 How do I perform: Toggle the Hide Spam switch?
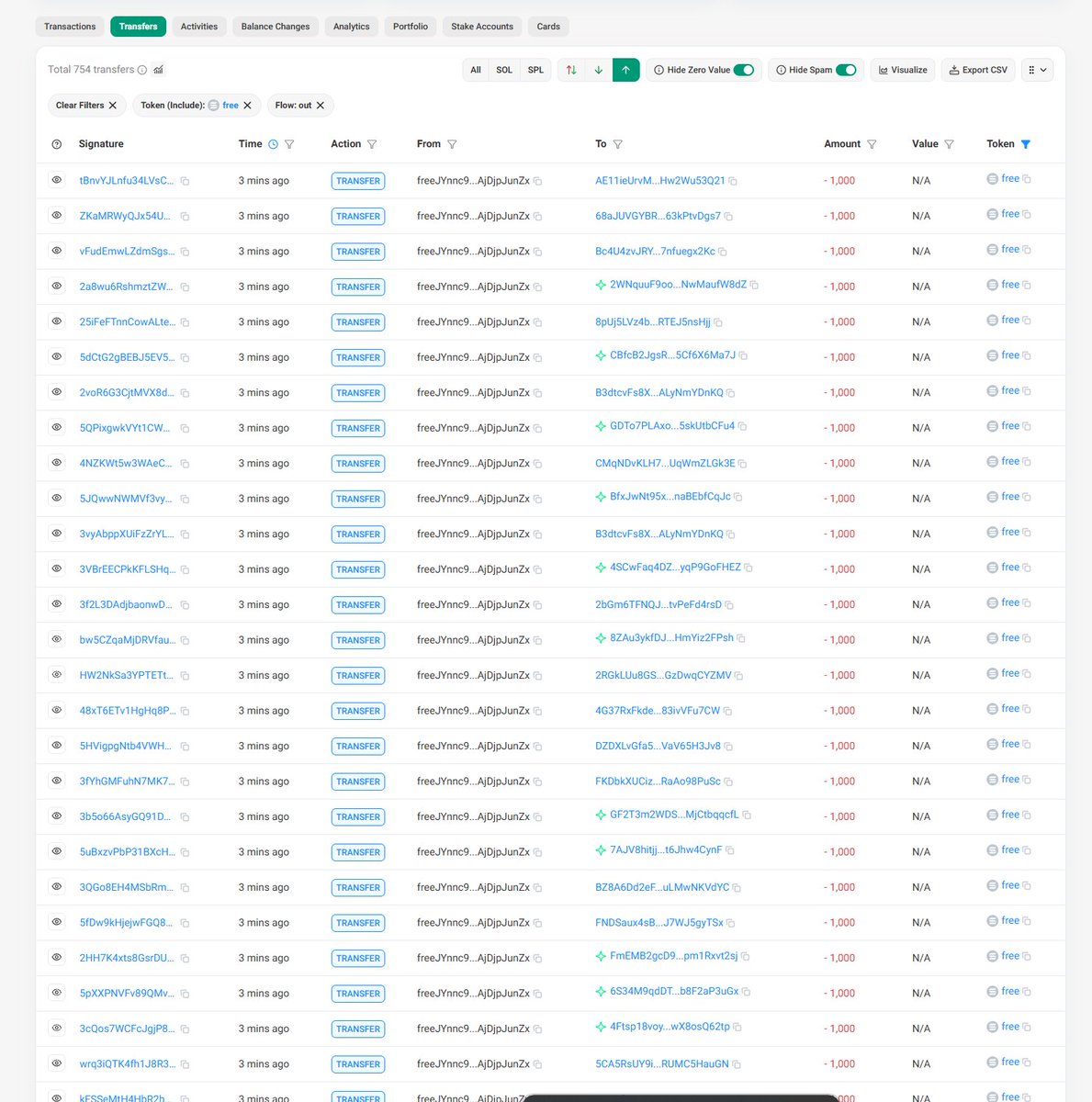(x=846, y=70)
